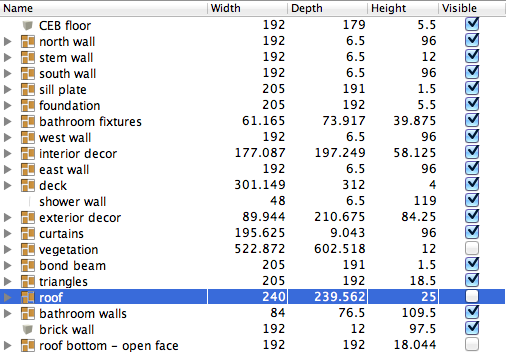
Task: Hide the deck via its checkbox
Action: (x=472, y=184)
